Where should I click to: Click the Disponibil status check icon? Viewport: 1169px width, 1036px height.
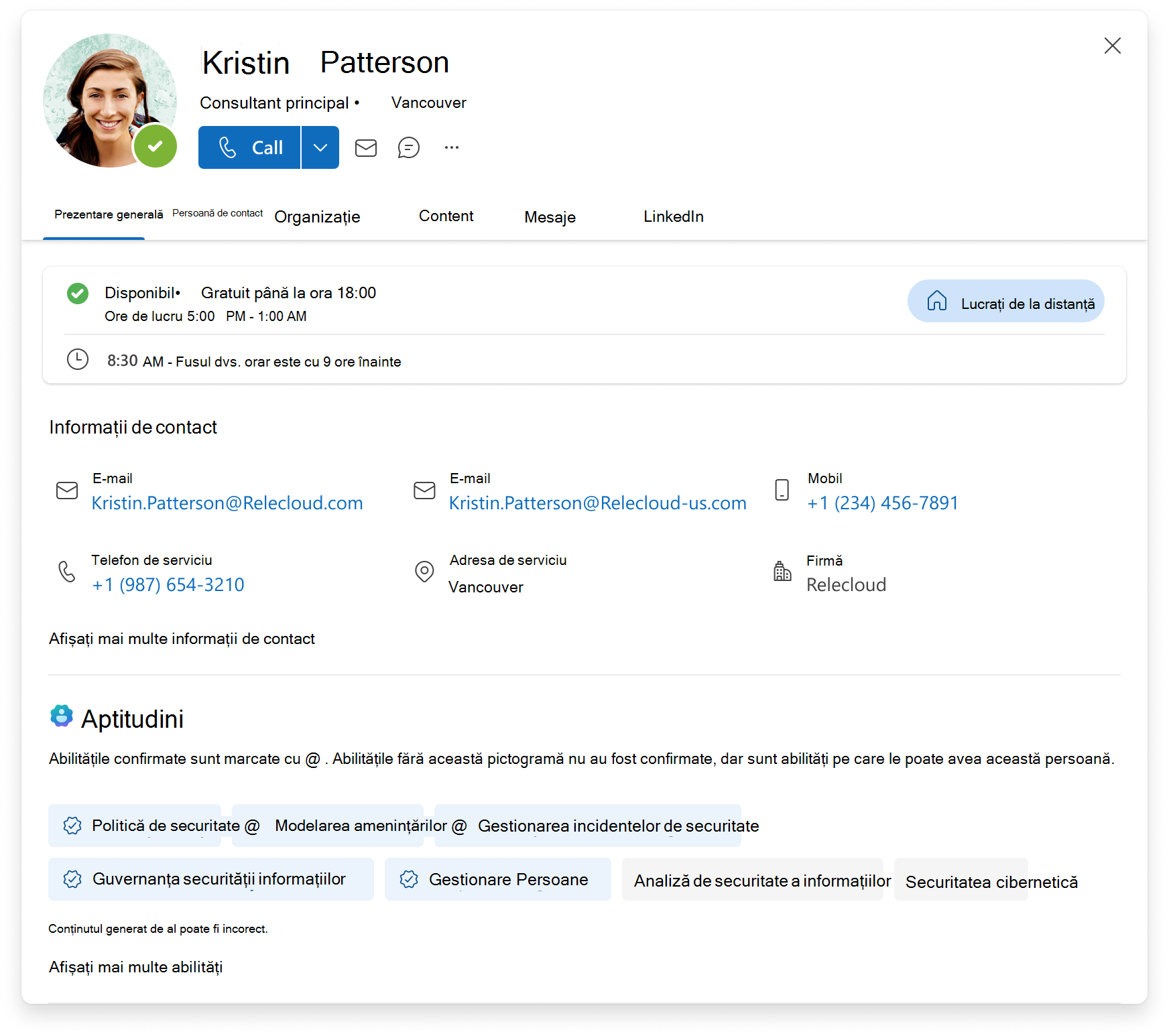[78, 294]
